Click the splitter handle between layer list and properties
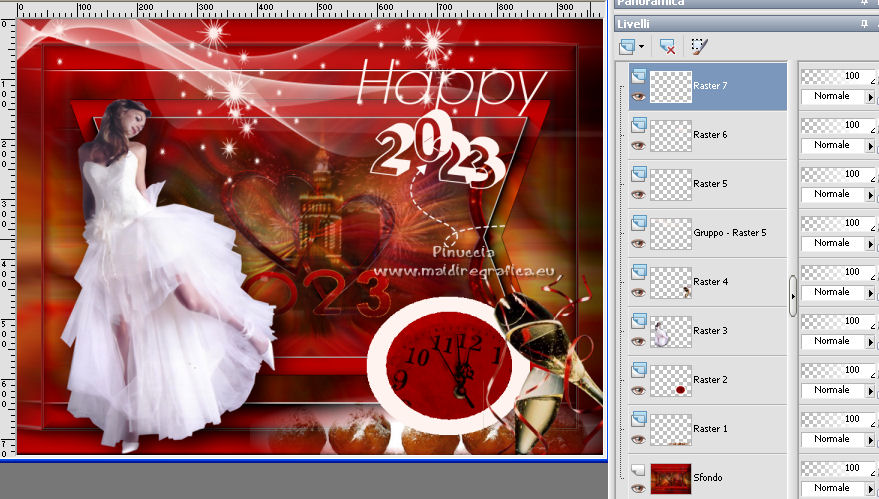 point(793,295)
